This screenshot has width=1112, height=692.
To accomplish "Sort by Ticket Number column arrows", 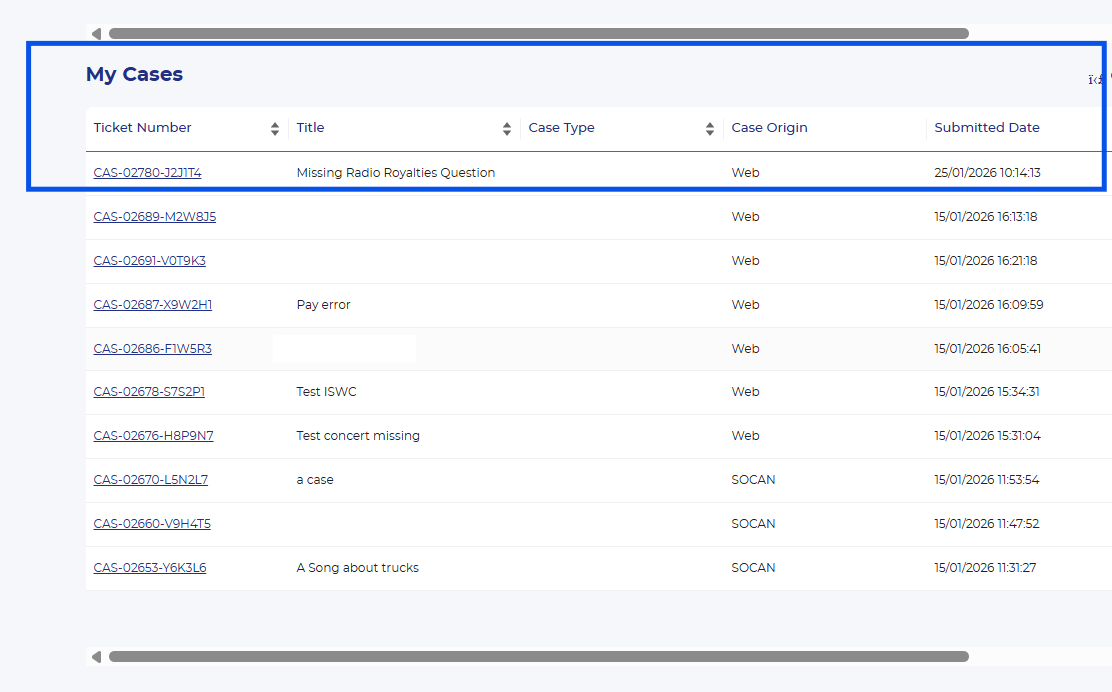I will tap(275, 129).
